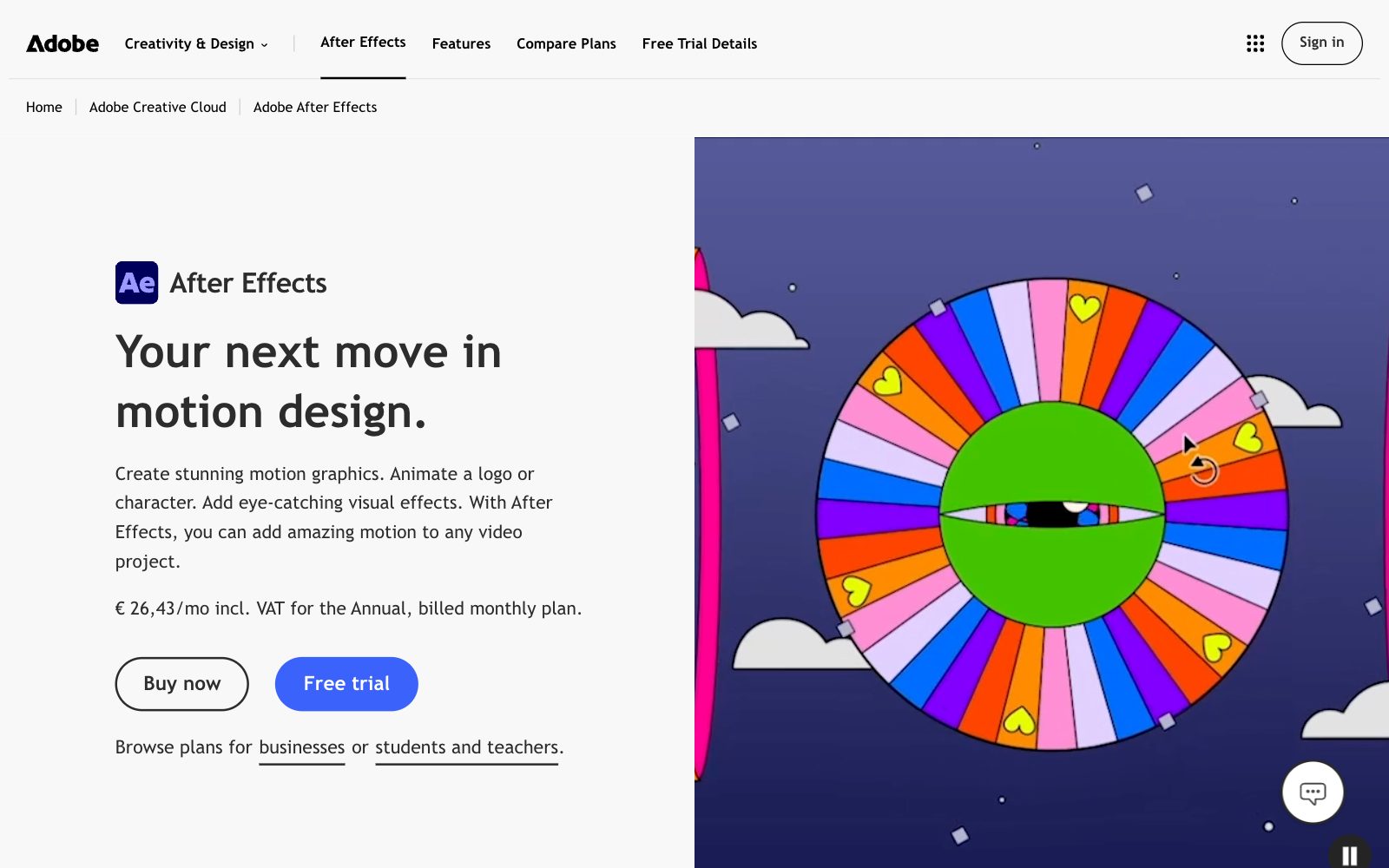The height and width of the screenshot is (868, 1389).
Task: Click the Buy now button
Action: [x=181, y=684]
